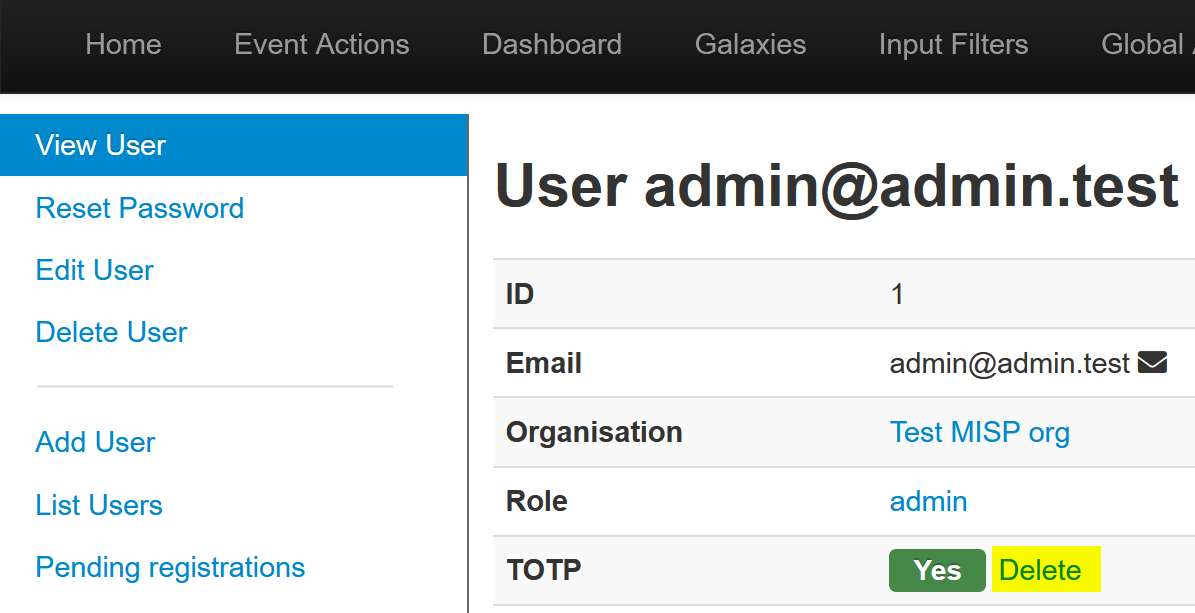Click Delete User in the sidebar
Viewport: 1195px width, 613px height.
point(111,332)
